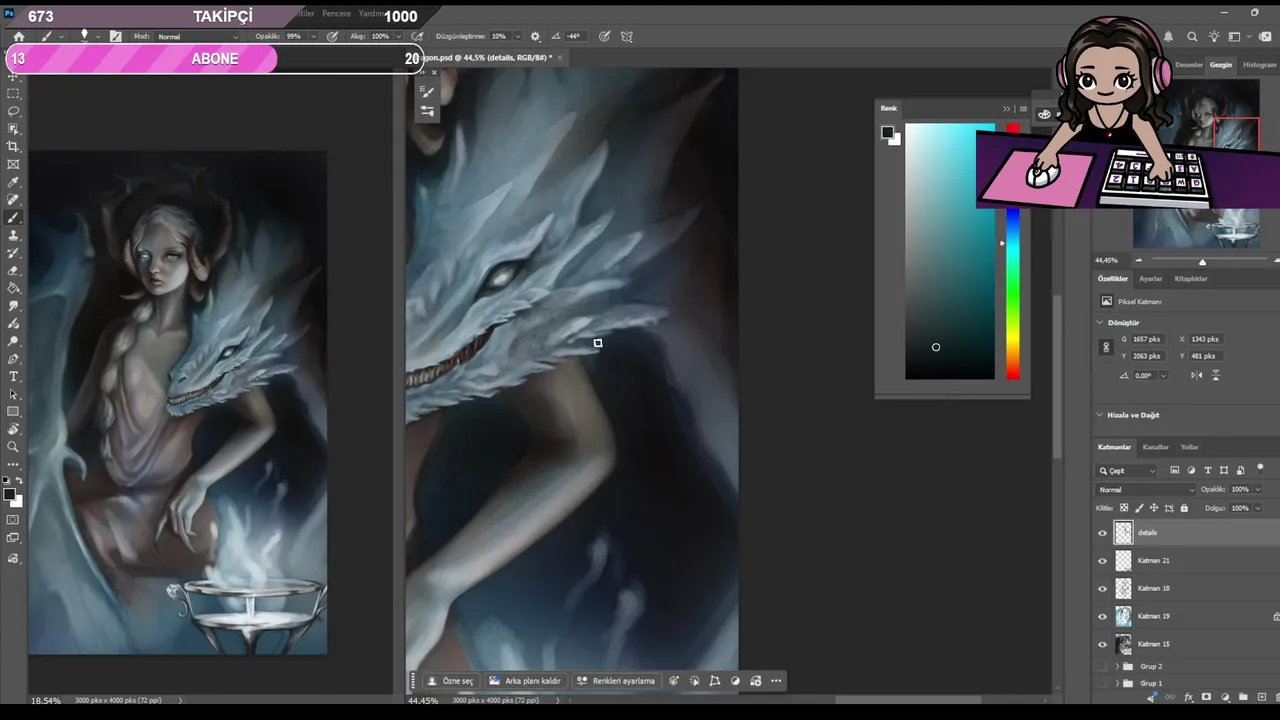Click the foreground color swatch in tools
The width and height of the screenshot is (1280, 720).
9,494
